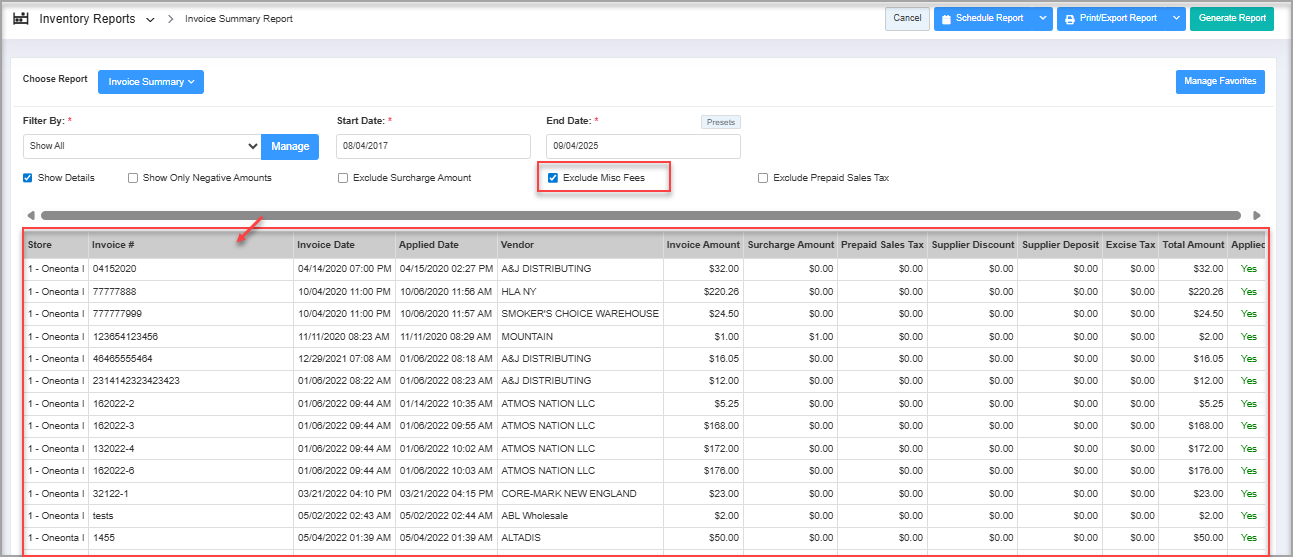Click the breadcrumb chevron before Invoice Summary Report
This screenshot has width=1293, height=557.
[x=171, y=19]
